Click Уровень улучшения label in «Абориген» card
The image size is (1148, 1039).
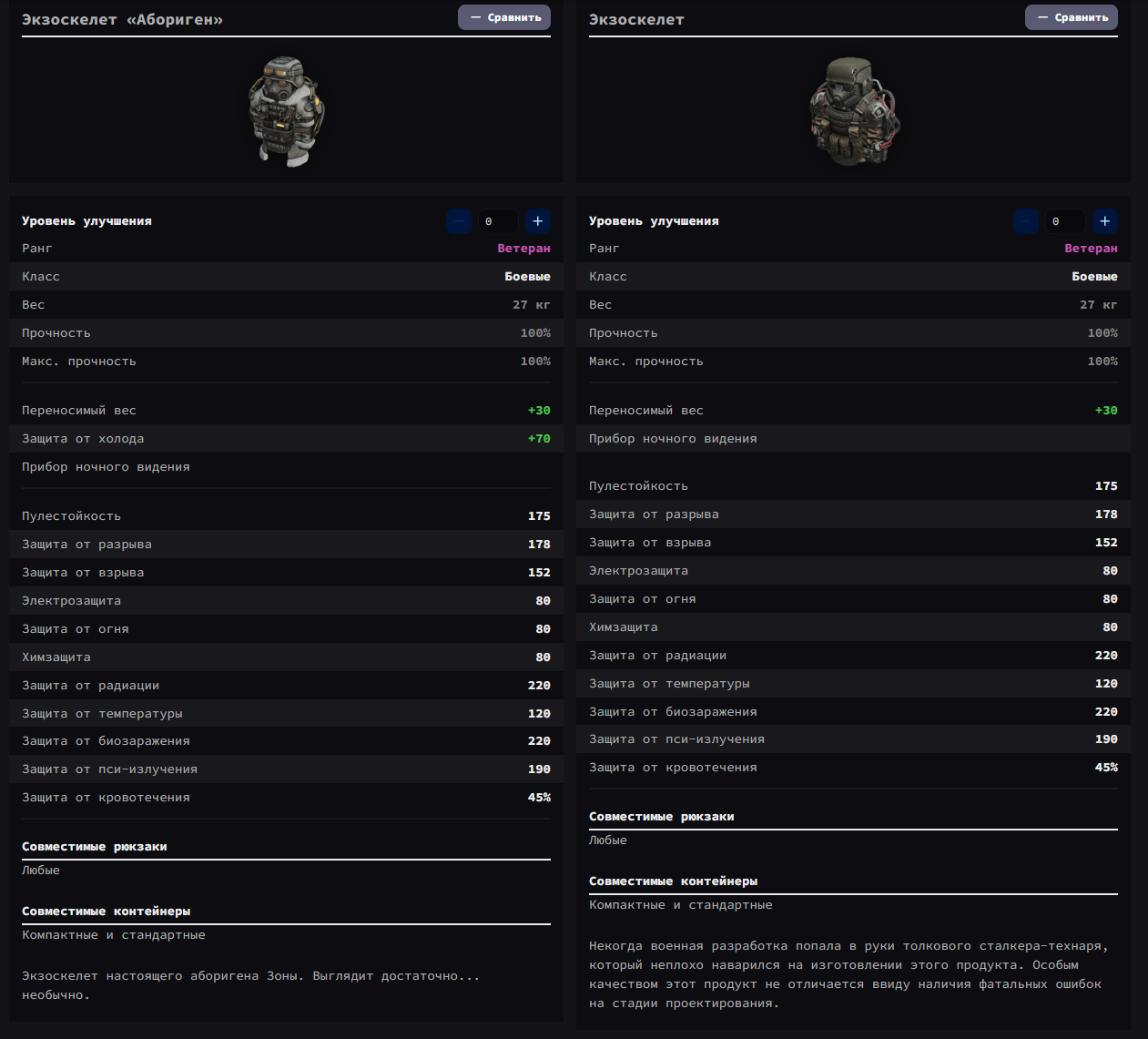pos(86,221)
